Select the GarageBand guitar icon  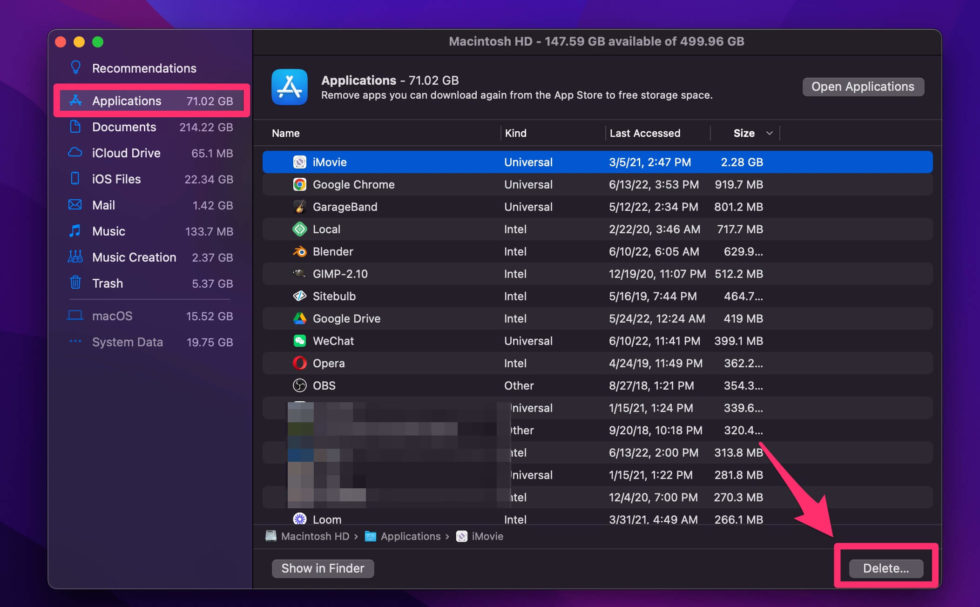[299, 207]
